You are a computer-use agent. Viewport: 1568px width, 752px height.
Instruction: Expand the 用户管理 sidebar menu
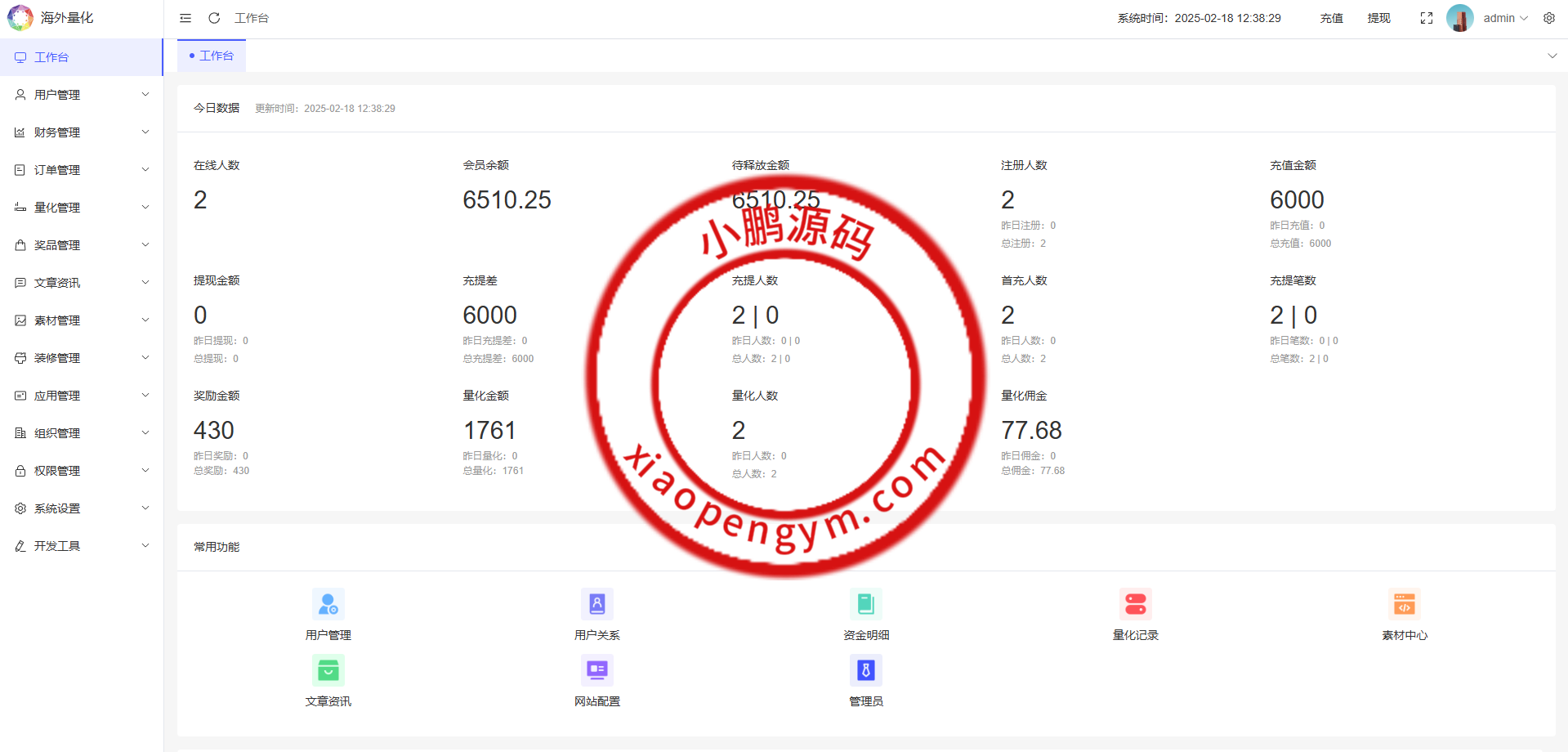coord(82,95)
